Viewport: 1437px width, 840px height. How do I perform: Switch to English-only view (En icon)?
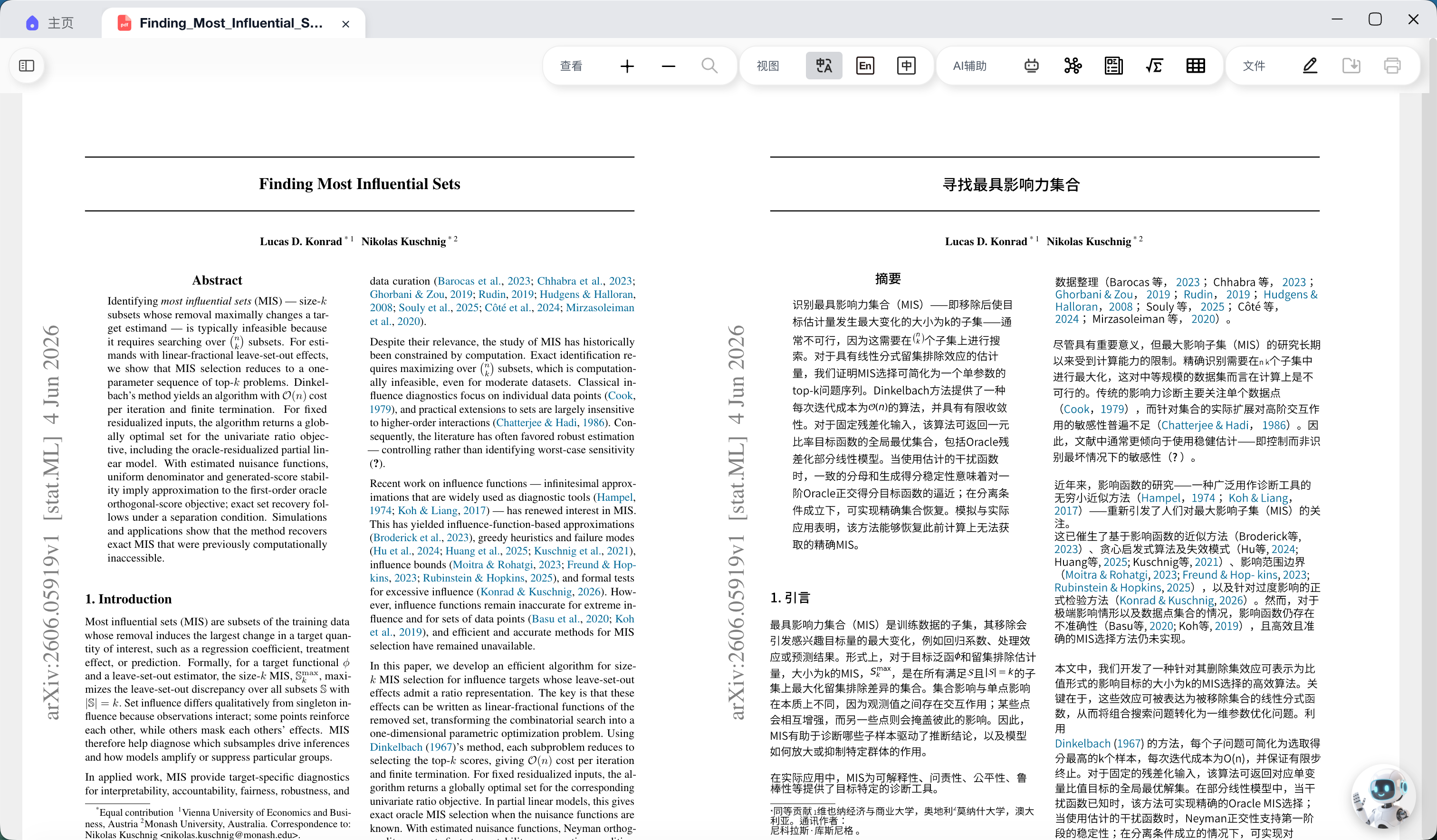click(865, 66)
